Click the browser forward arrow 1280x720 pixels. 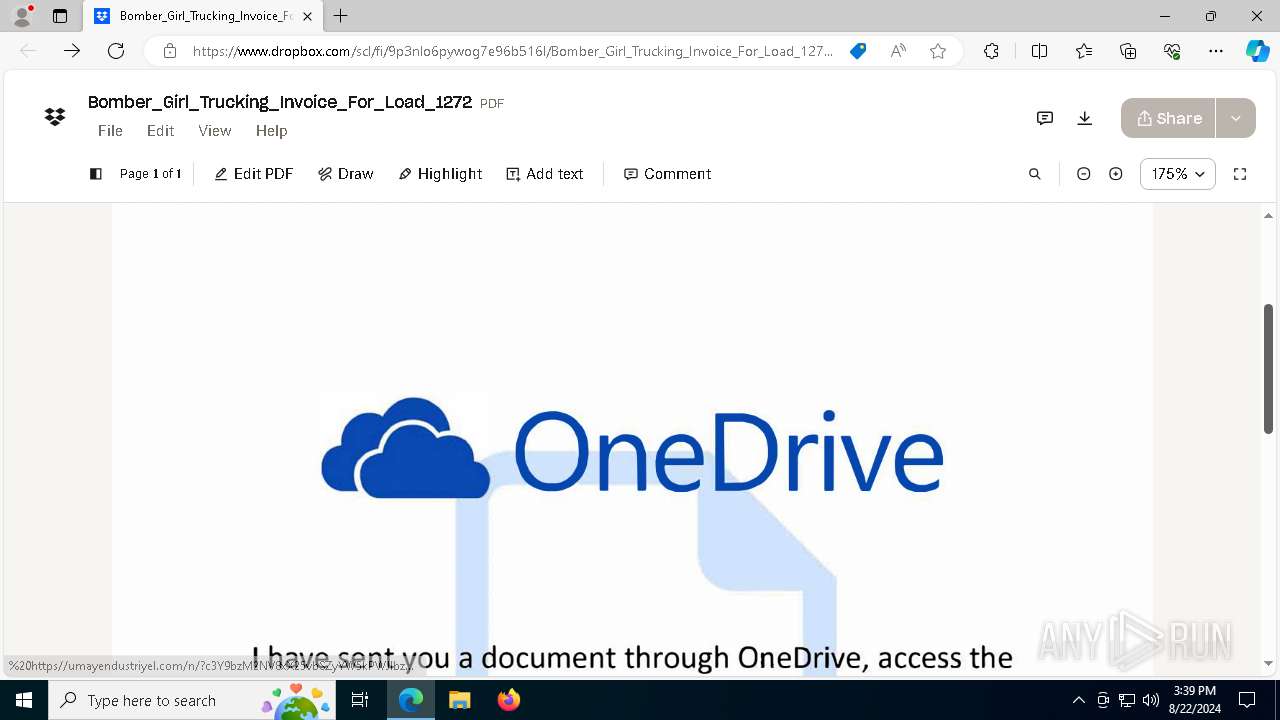click(72, 51)
